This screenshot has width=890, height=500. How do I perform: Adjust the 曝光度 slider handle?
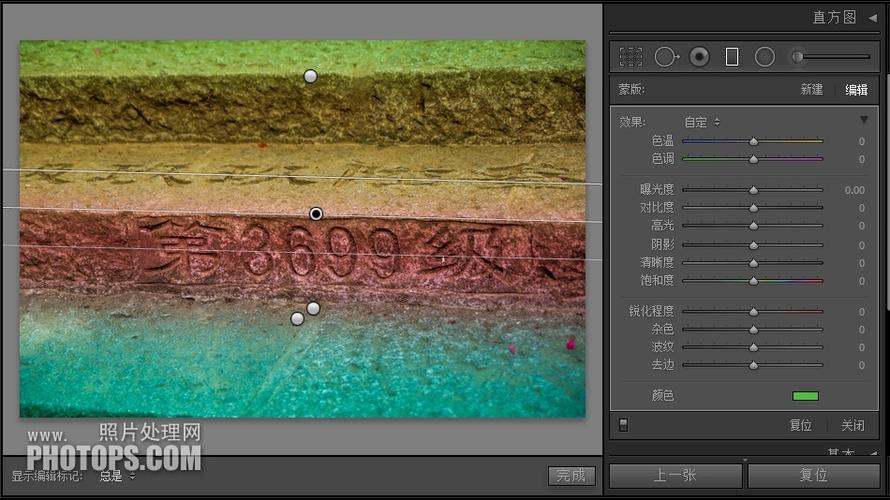[x=754, y=190]
